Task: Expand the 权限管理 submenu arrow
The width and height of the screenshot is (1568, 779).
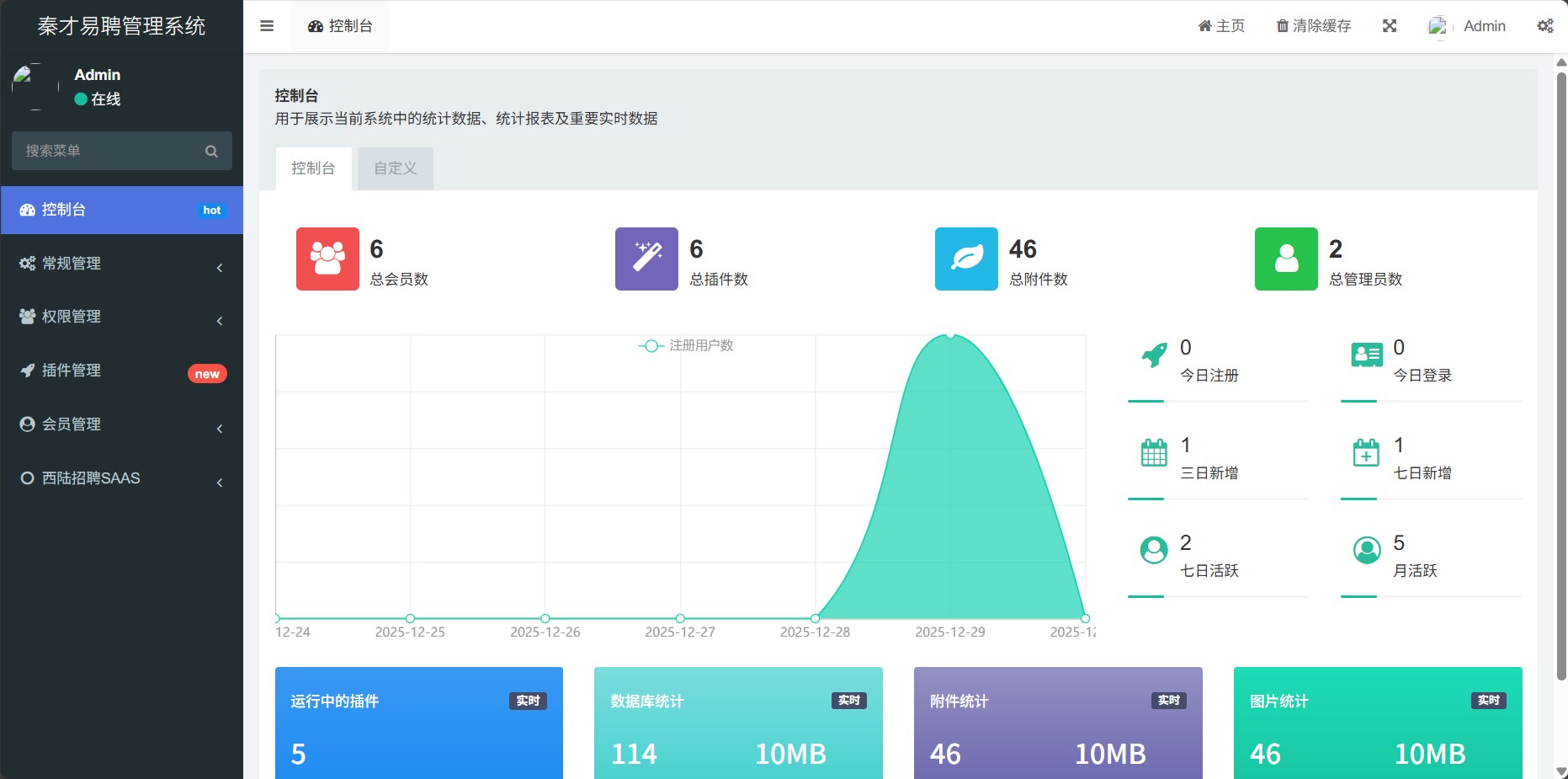Action: tap(220, 321)
